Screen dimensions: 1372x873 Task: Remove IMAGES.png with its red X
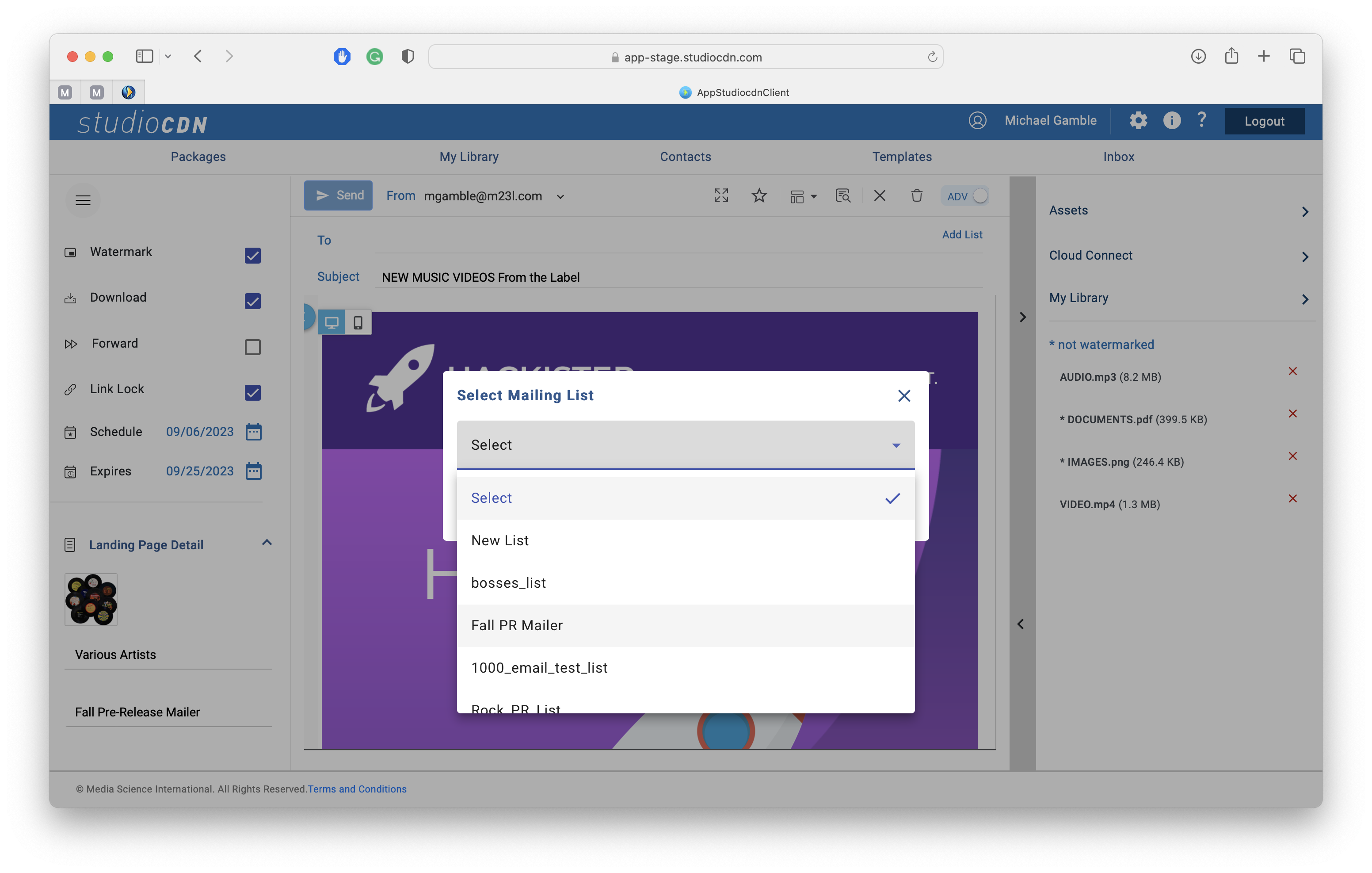pyautogui.click(x=1292, y=456)
